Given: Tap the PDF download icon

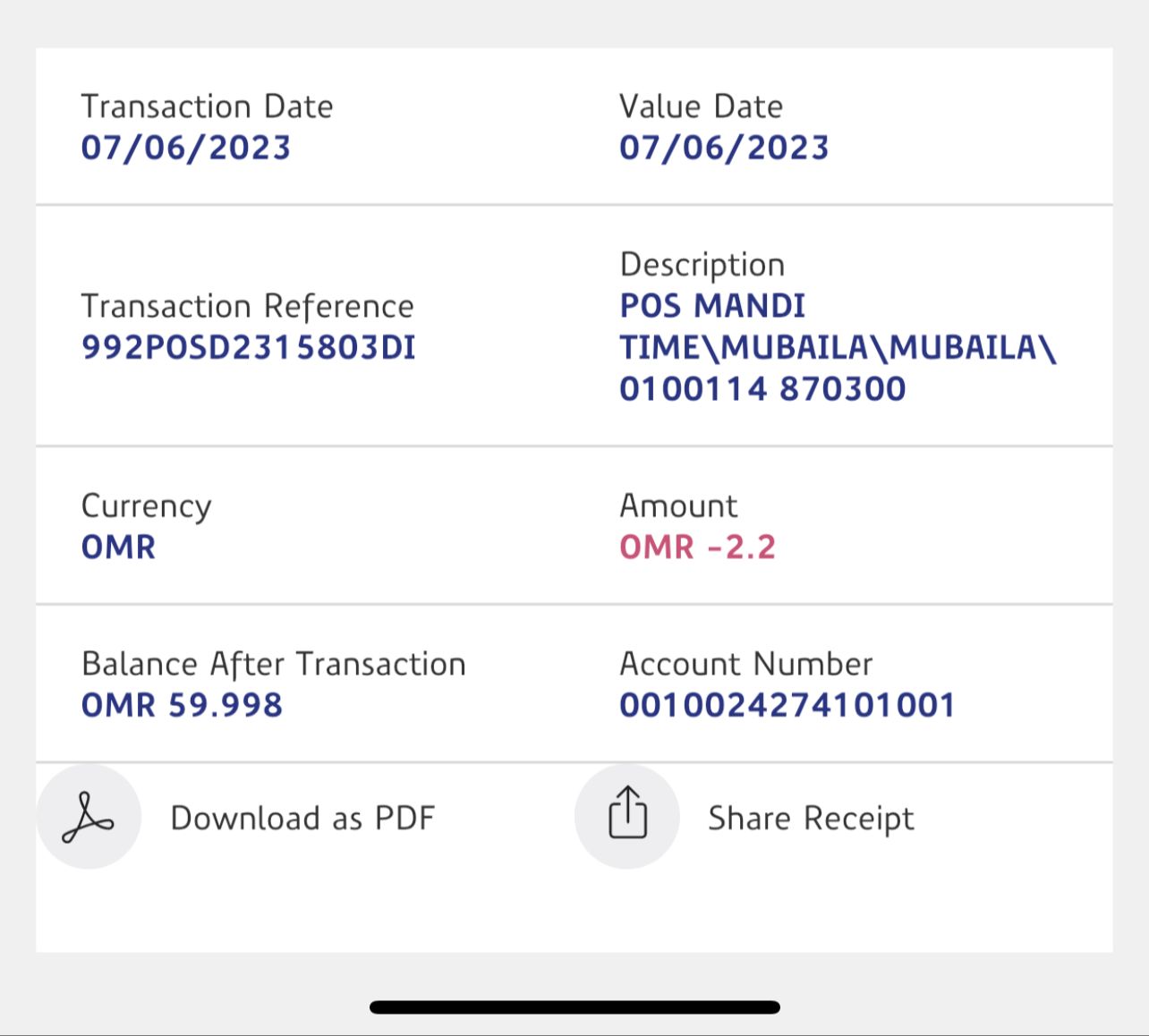Looking at the screenshot, I should (x=89, y=817).
